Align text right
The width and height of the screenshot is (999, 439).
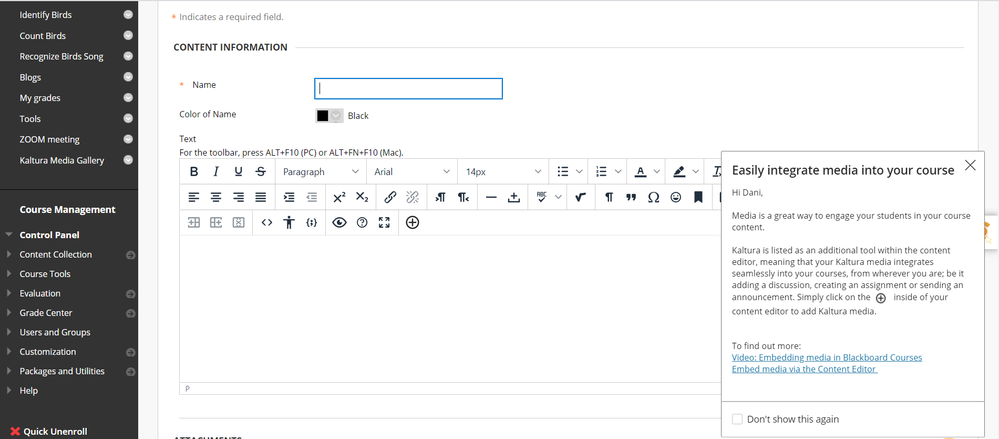pyautogui.click(x=238, y=198)
